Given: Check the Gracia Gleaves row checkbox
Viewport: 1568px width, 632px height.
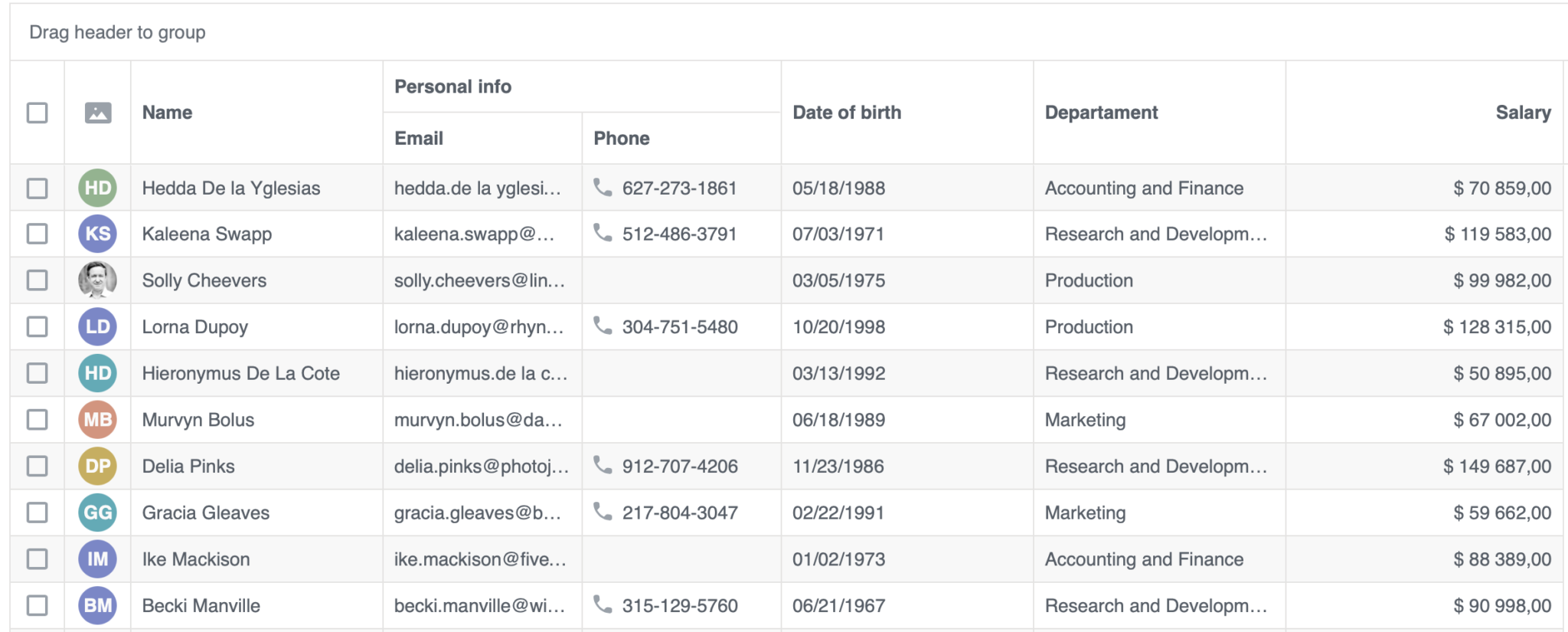Looking at the screenshot, I should (37, 512).
